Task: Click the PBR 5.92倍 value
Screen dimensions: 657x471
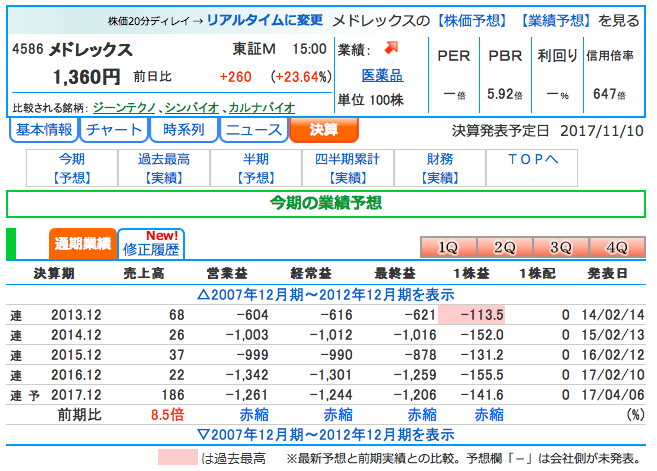Action: (504, 94)
